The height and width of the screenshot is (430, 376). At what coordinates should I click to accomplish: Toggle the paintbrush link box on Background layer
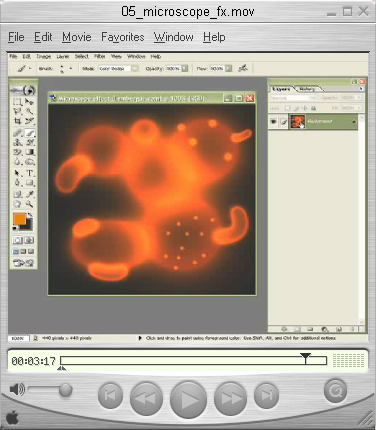coord(283,121)
